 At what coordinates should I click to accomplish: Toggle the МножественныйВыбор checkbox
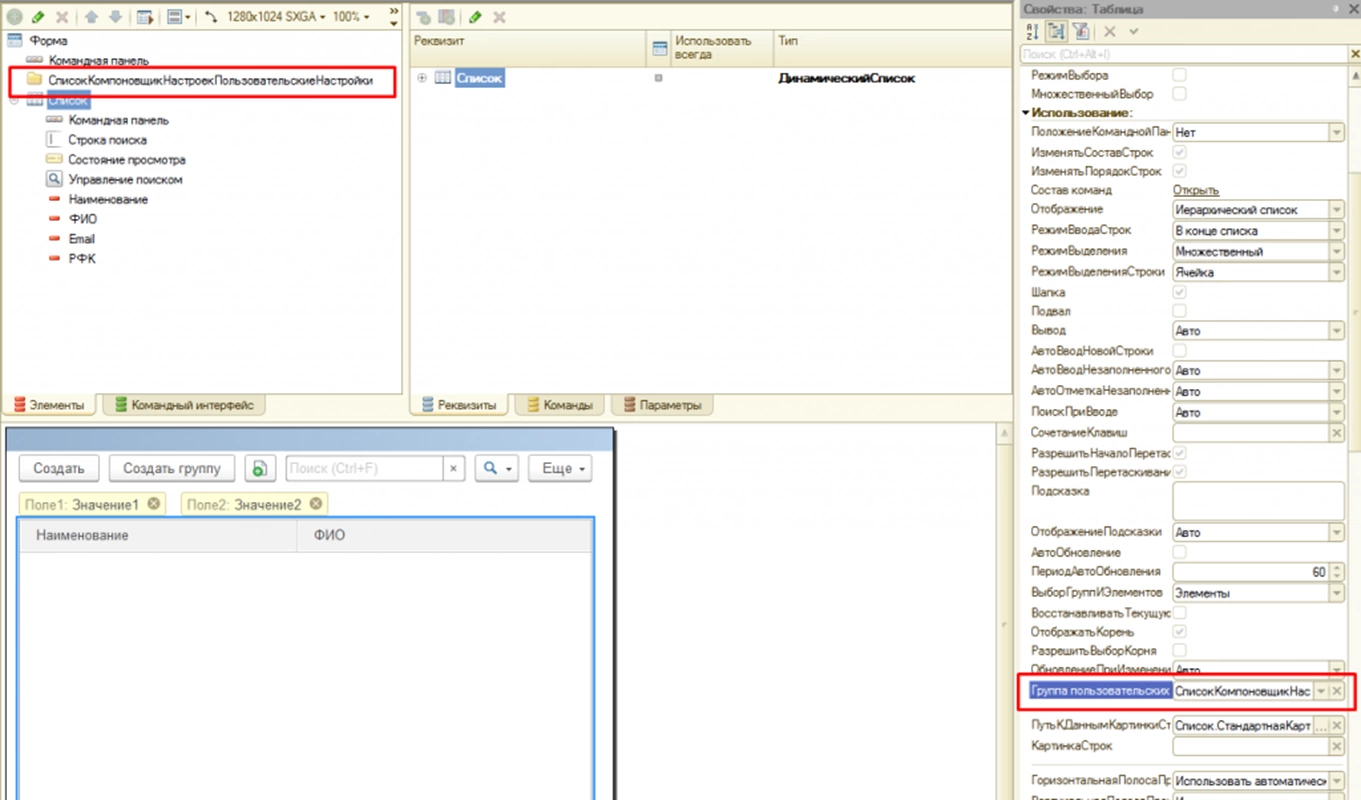[1179, 94]
